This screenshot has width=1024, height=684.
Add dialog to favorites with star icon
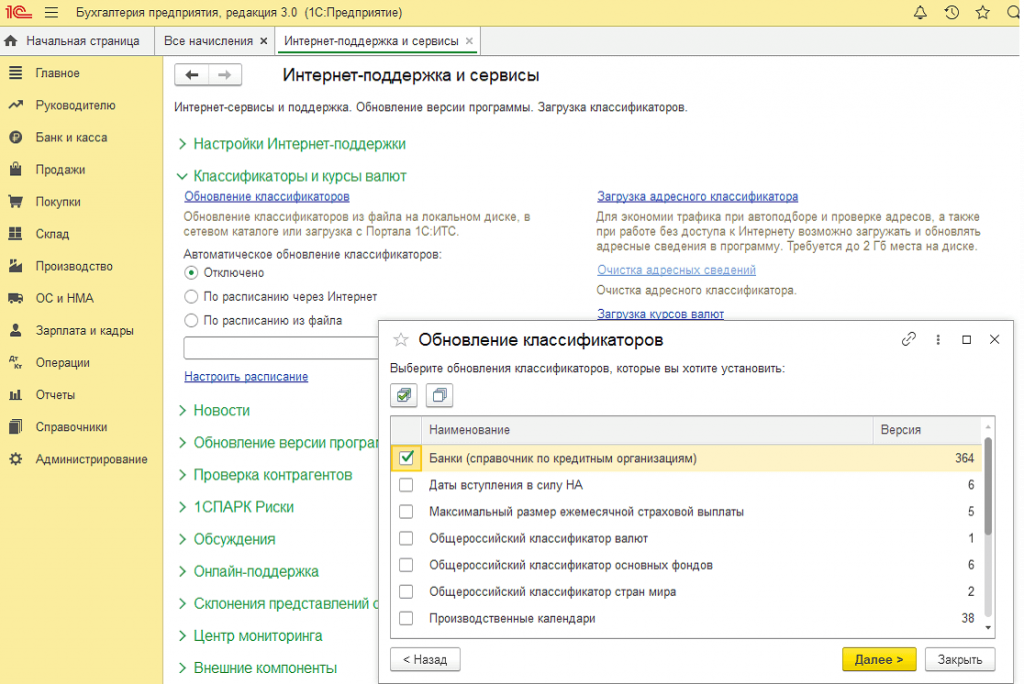(x=400, y=340)
